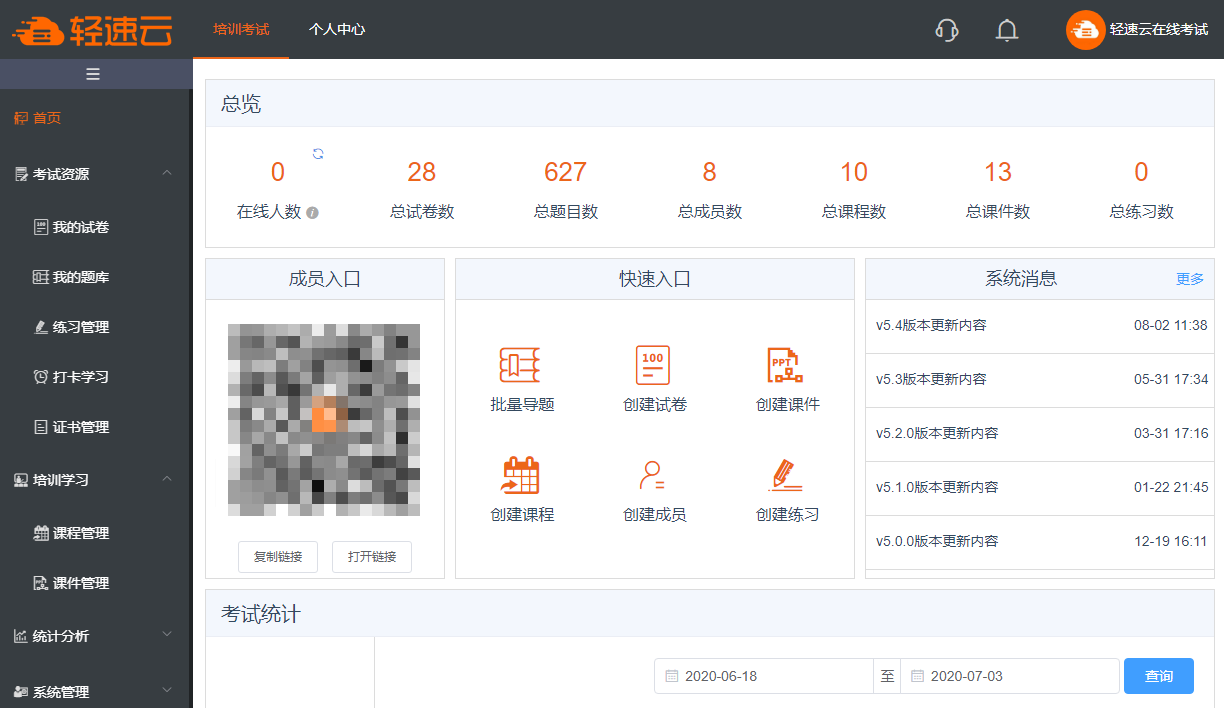Click the 创建成员 add member icon
This screenshot has width=1224, height=708.
tap(653, 475)
